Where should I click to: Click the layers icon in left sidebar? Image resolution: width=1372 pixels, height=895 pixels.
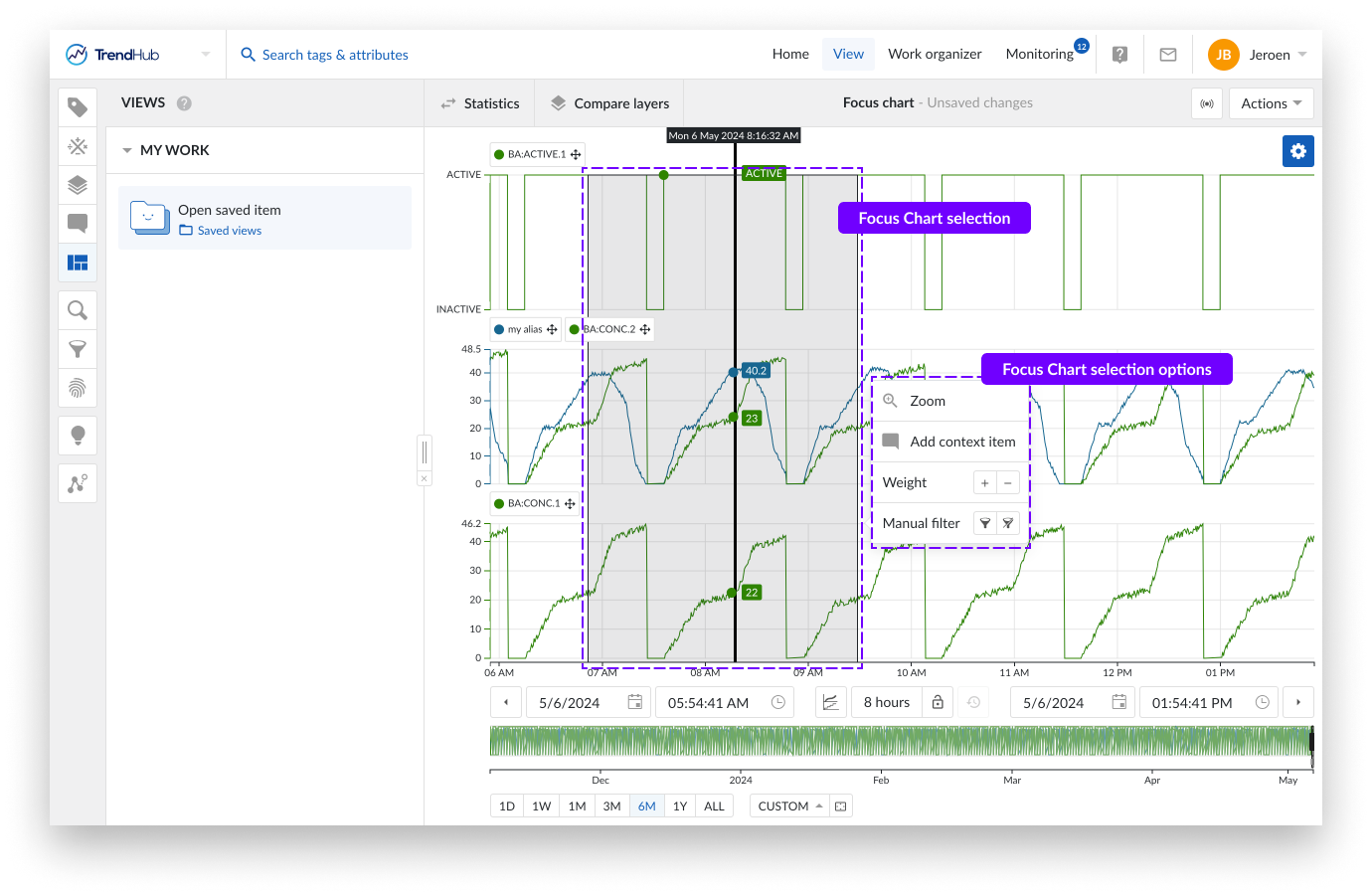pos(78,185)
